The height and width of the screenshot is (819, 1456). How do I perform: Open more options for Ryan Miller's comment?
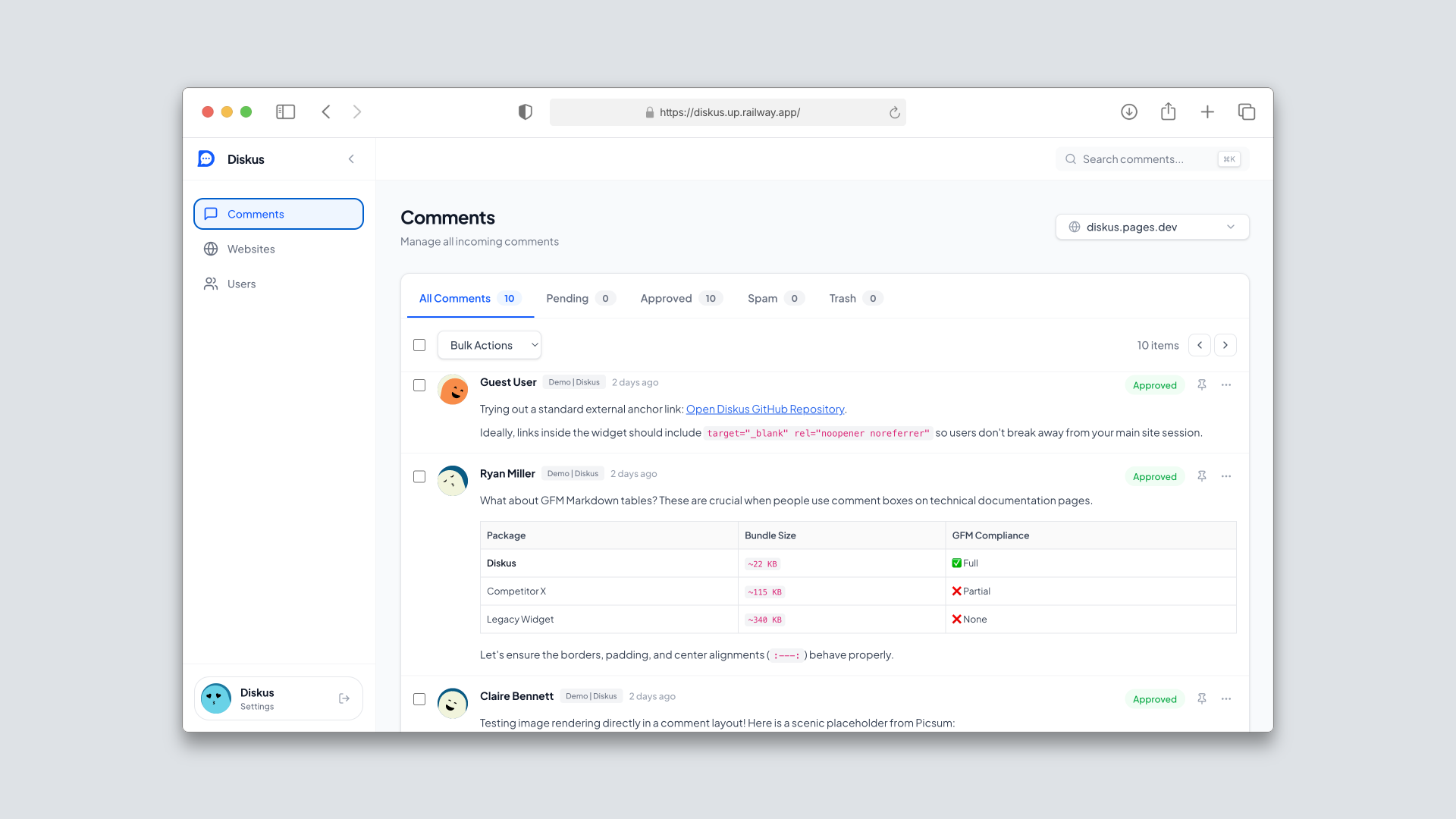1226,476
